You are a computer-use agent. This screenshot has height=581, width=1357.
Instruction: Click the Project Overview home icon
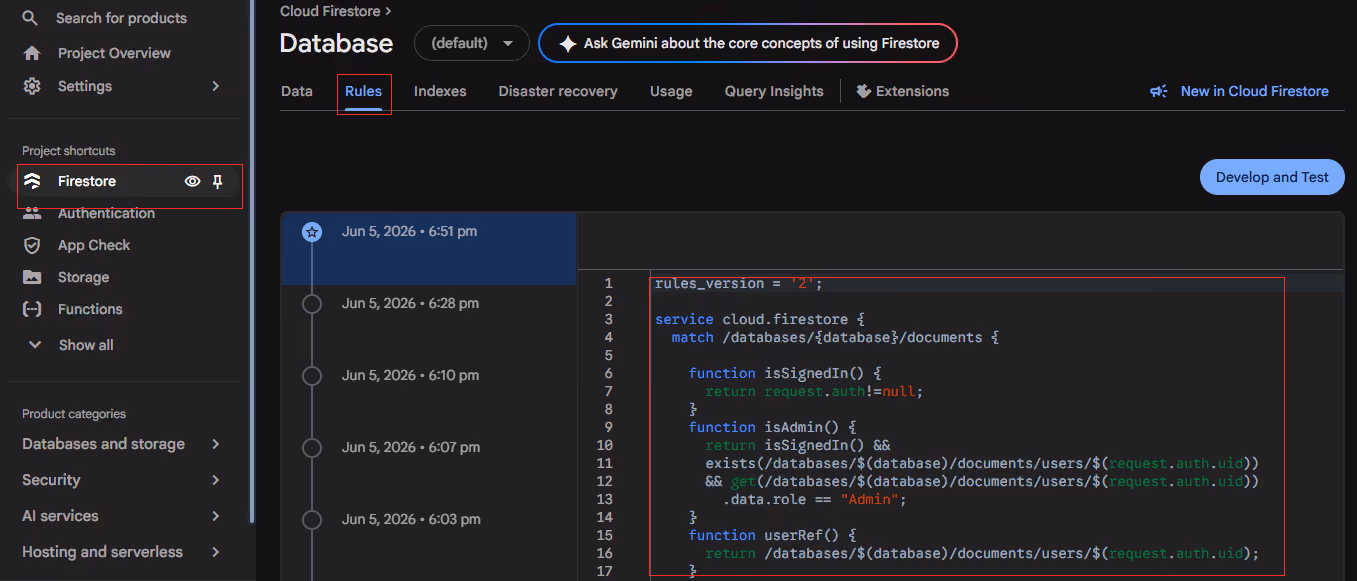(32, 53)
